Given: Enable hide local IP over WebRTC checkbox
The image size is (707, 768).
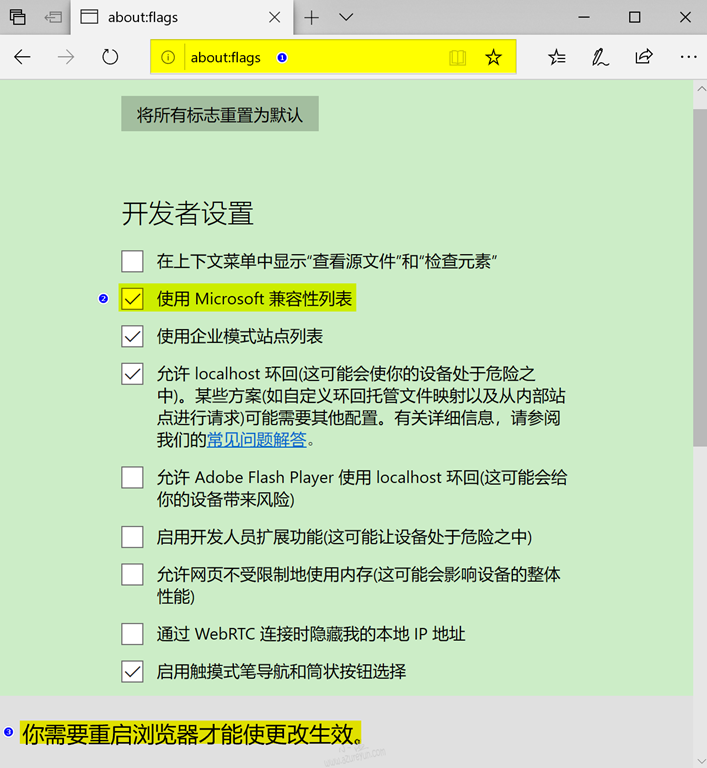Looking at the screenshot, I should [132, 634].
